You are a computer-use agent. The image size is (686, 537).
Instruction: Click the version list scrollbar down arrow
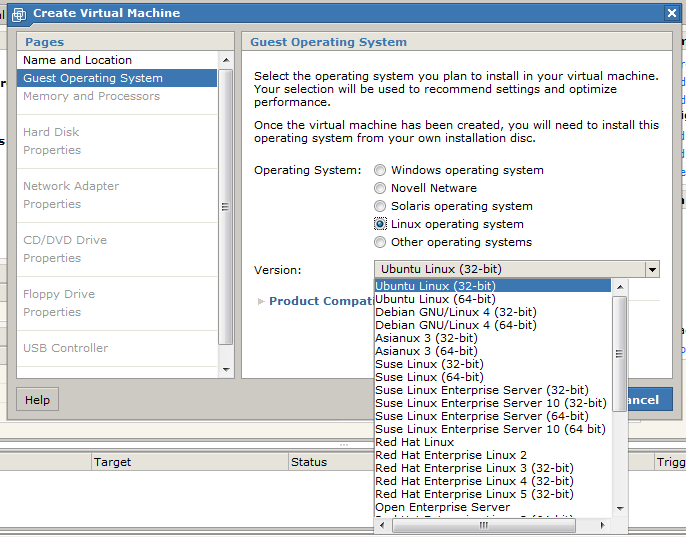(x=620, y=508)
